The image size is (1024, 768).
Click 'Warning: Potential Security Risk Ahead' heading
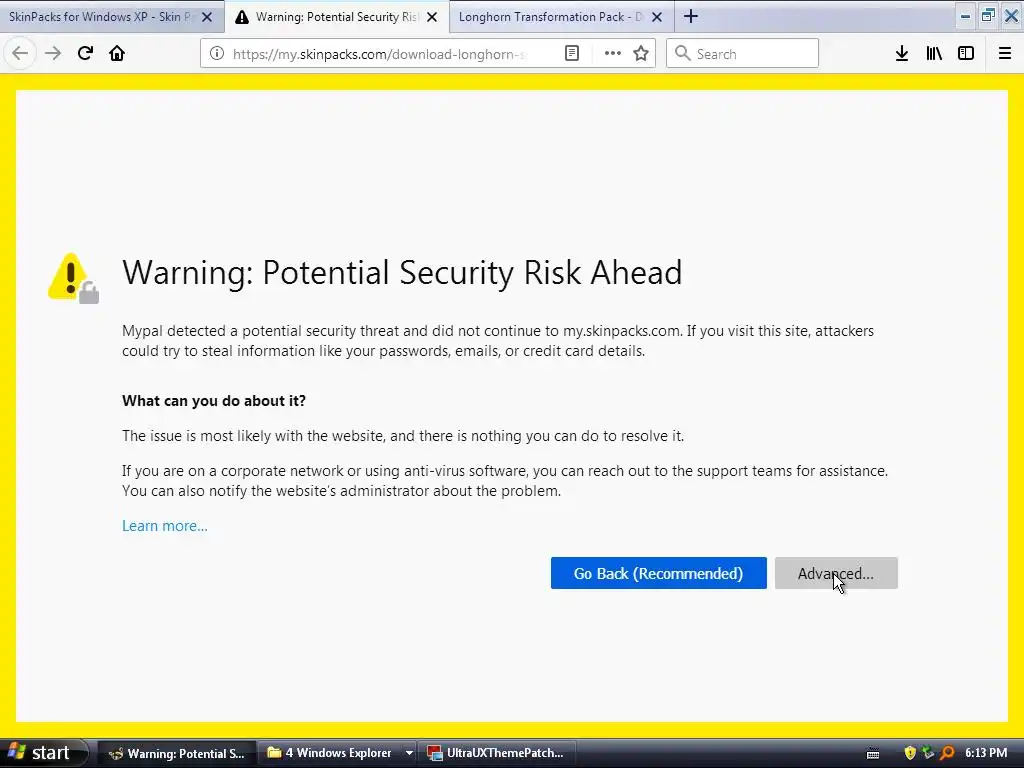click(x=402, y=273)
